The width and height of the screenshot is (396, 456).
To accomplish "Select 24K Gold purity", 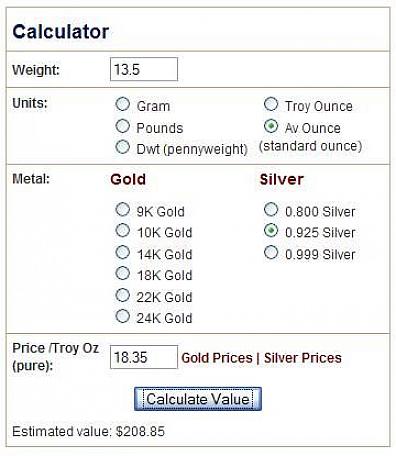I will click(122, 316).
